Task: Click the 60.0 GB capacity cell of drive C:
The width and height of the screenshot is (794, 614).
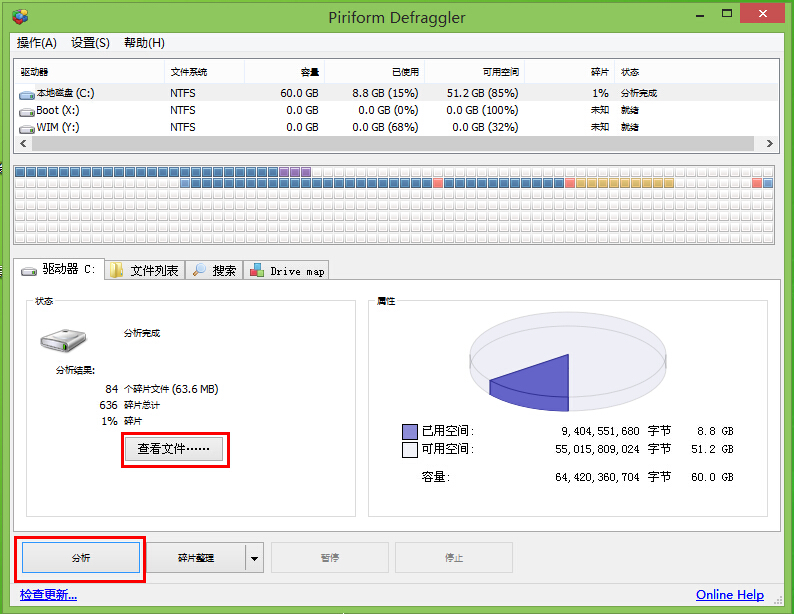Action: [299, 93]
